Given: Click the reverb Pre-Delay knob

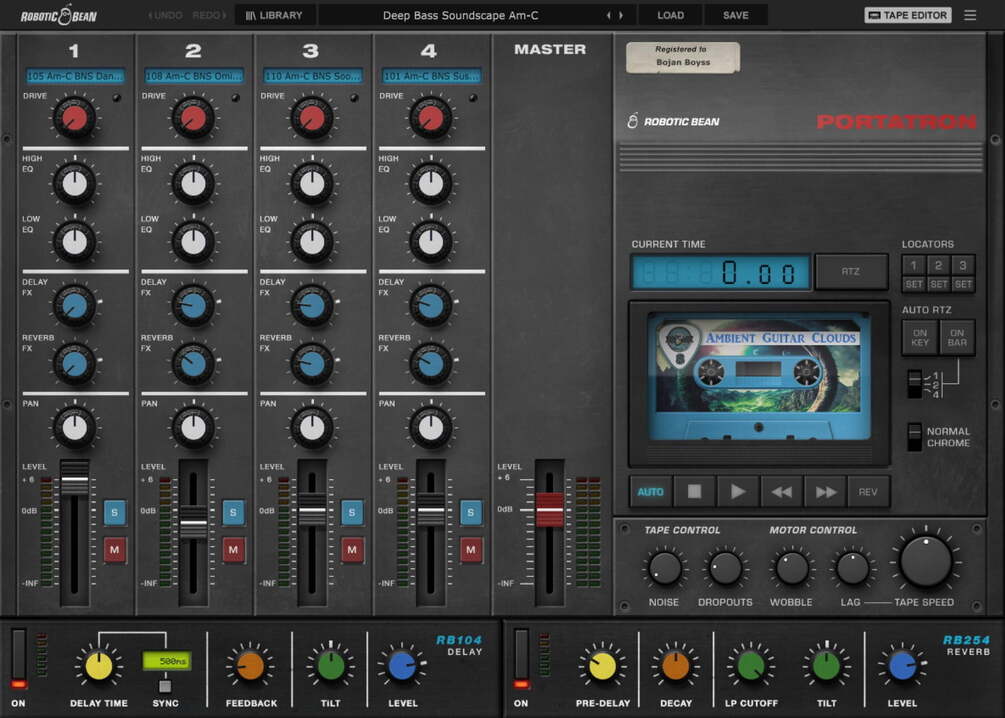Looking at the screenshot, I should (602, 666).
